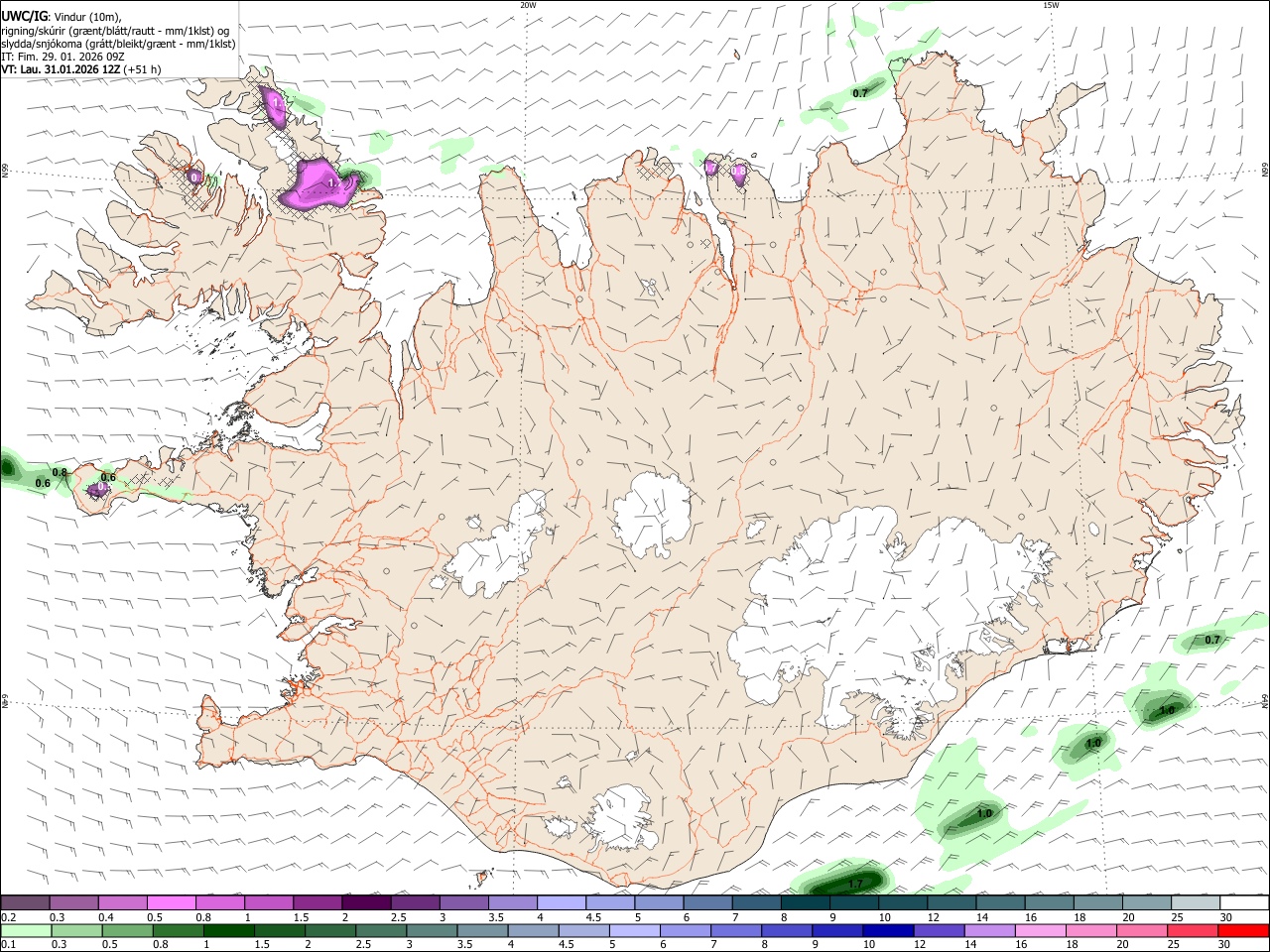The image size is (1270, 952).
Task: Click the 4.5 label in the upper legend
Action: tap(593, 917)
